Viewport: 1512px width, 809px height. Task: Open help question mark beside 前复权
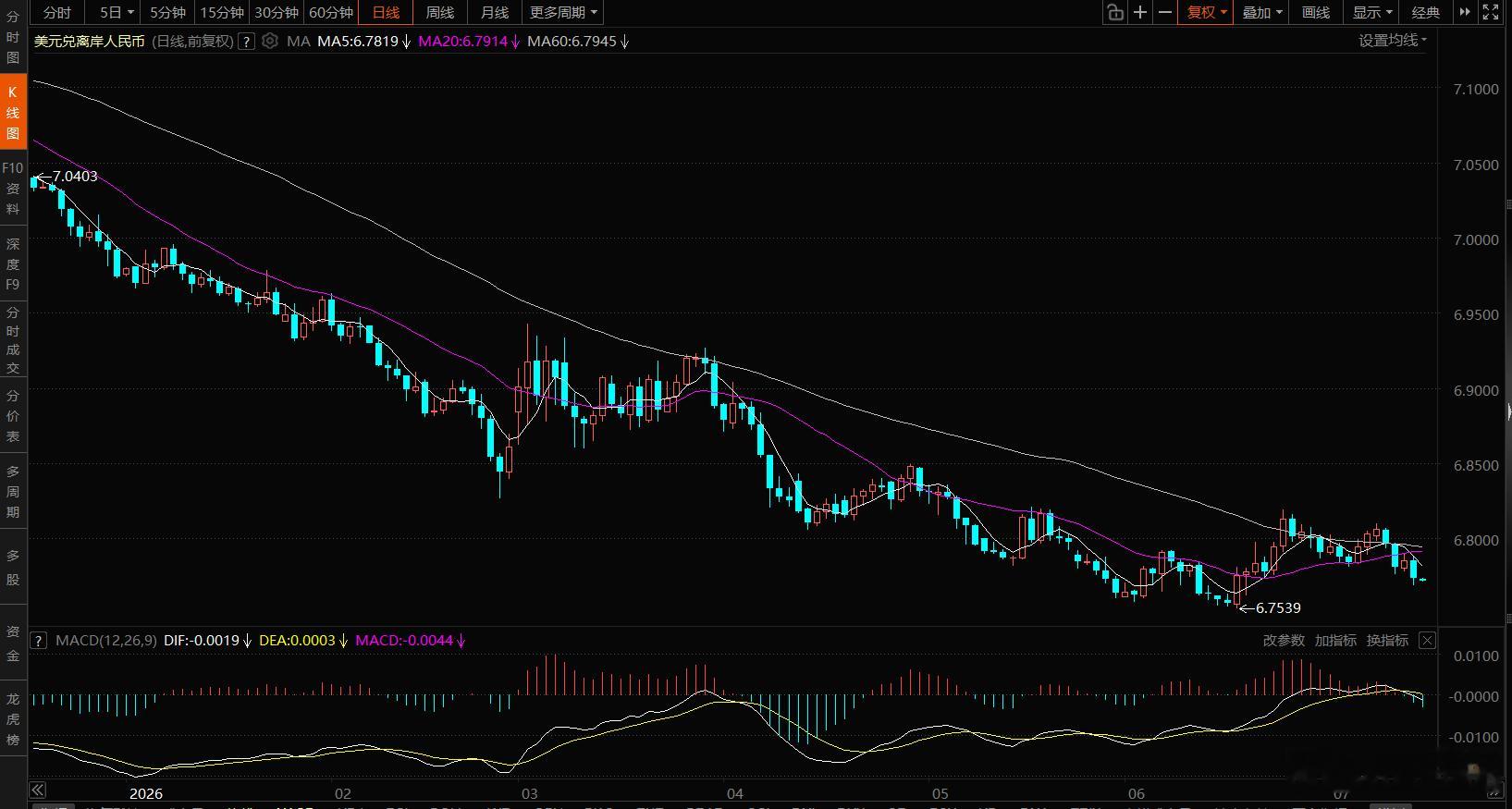(x=247, y=41)
